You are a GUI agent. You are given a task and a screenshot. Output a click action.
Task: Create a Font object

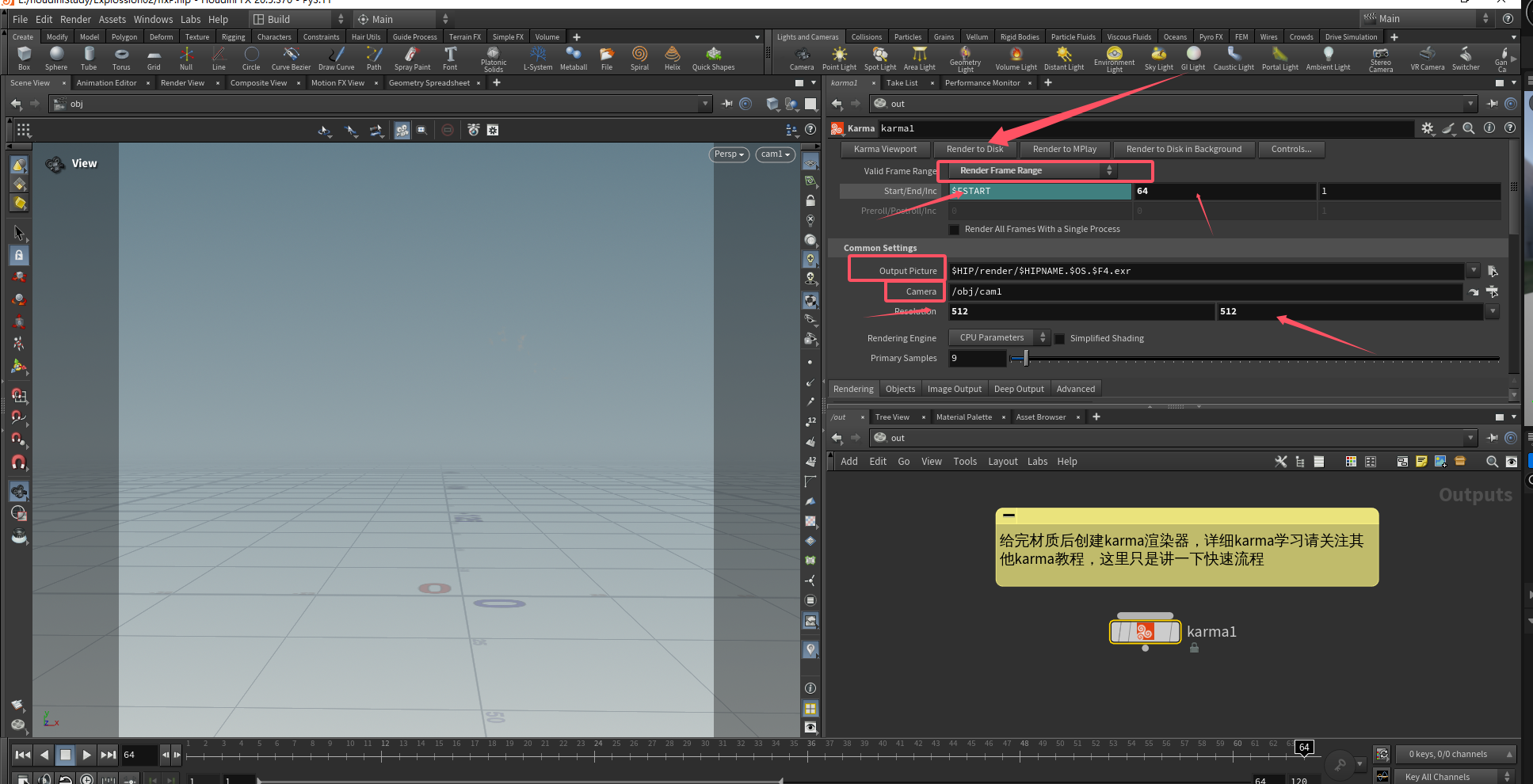[x=450, y=58]
